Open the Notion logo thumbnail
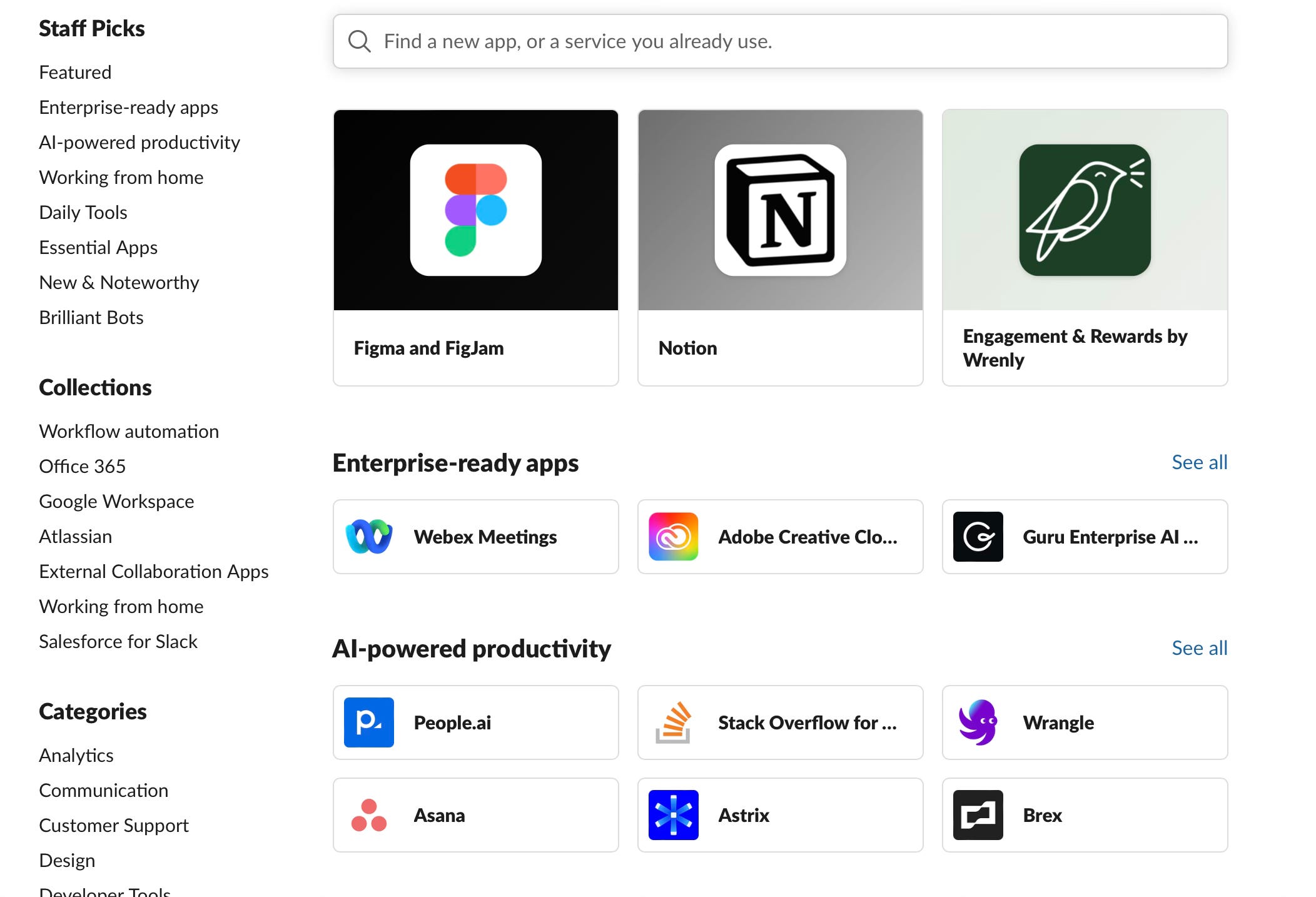The width and height of the screenshot is (1316, 897). (x=781, y=210)
